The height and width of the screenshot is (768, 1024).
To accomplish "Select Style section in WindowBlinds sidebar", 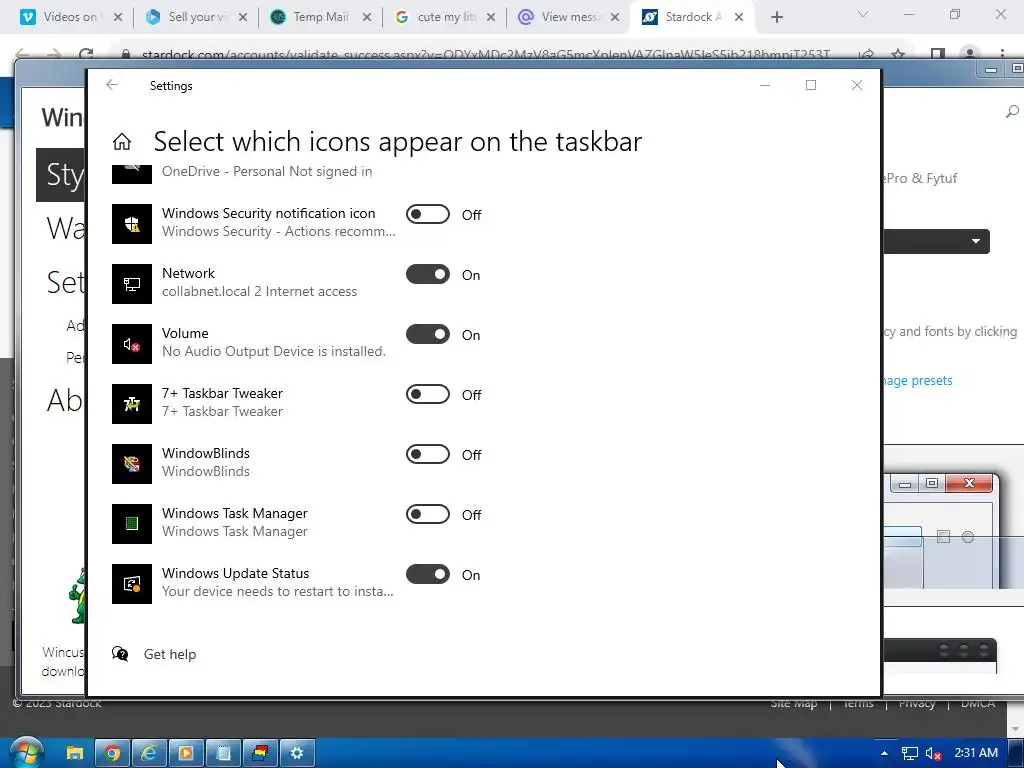I will [60, 174].
